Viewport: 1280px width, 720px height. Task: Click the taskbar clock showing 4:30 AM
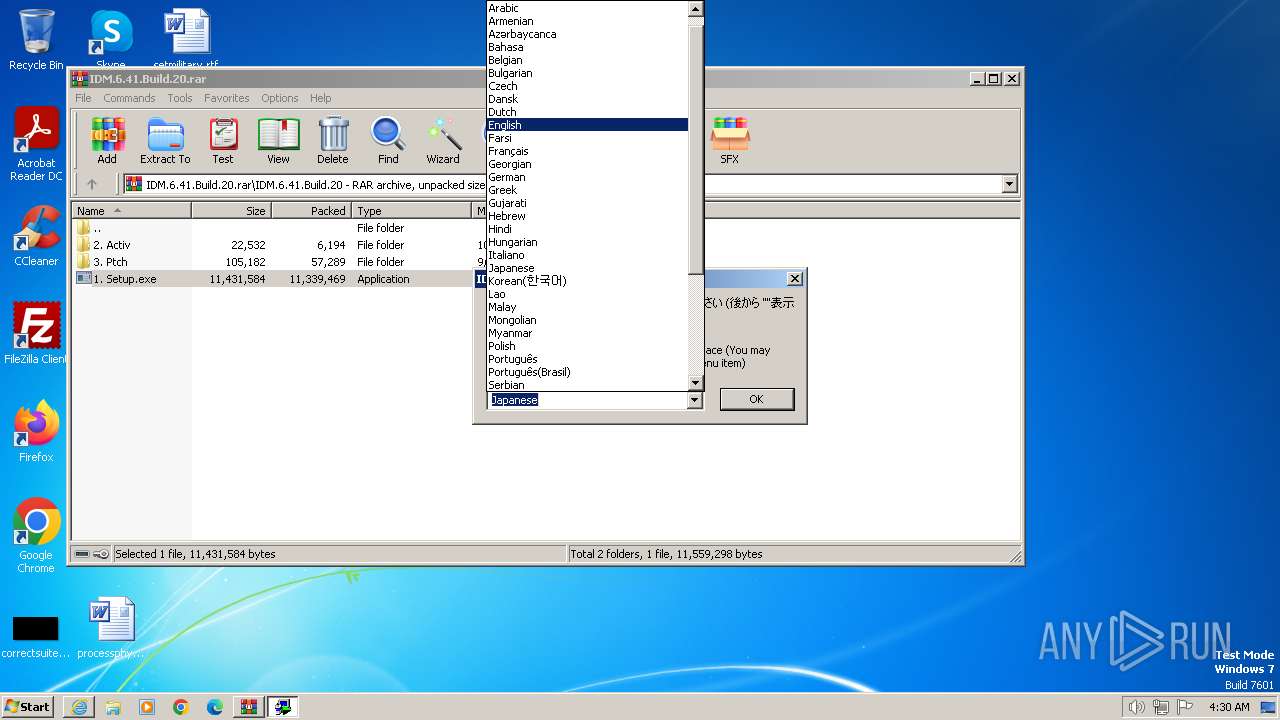click(1229, 707)
